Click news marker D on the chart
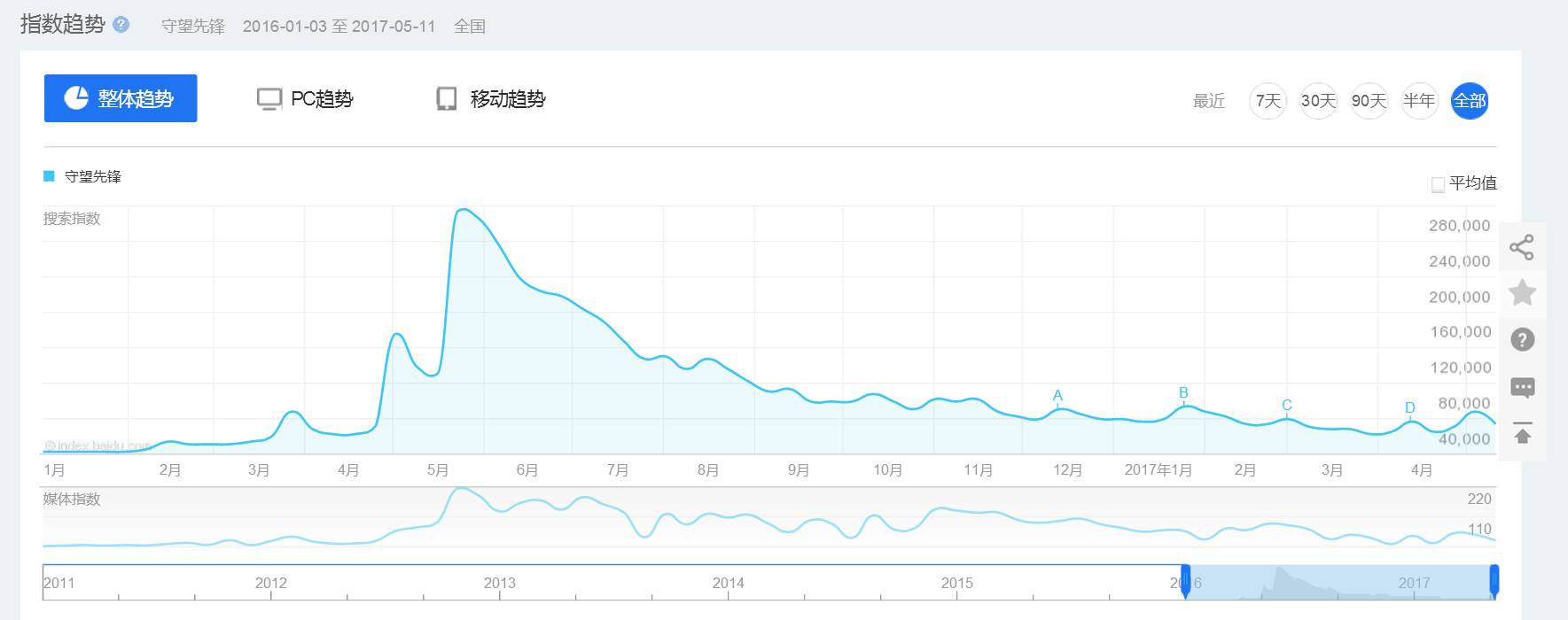Screen dimensions: 1568x620 click(1410, 408)
